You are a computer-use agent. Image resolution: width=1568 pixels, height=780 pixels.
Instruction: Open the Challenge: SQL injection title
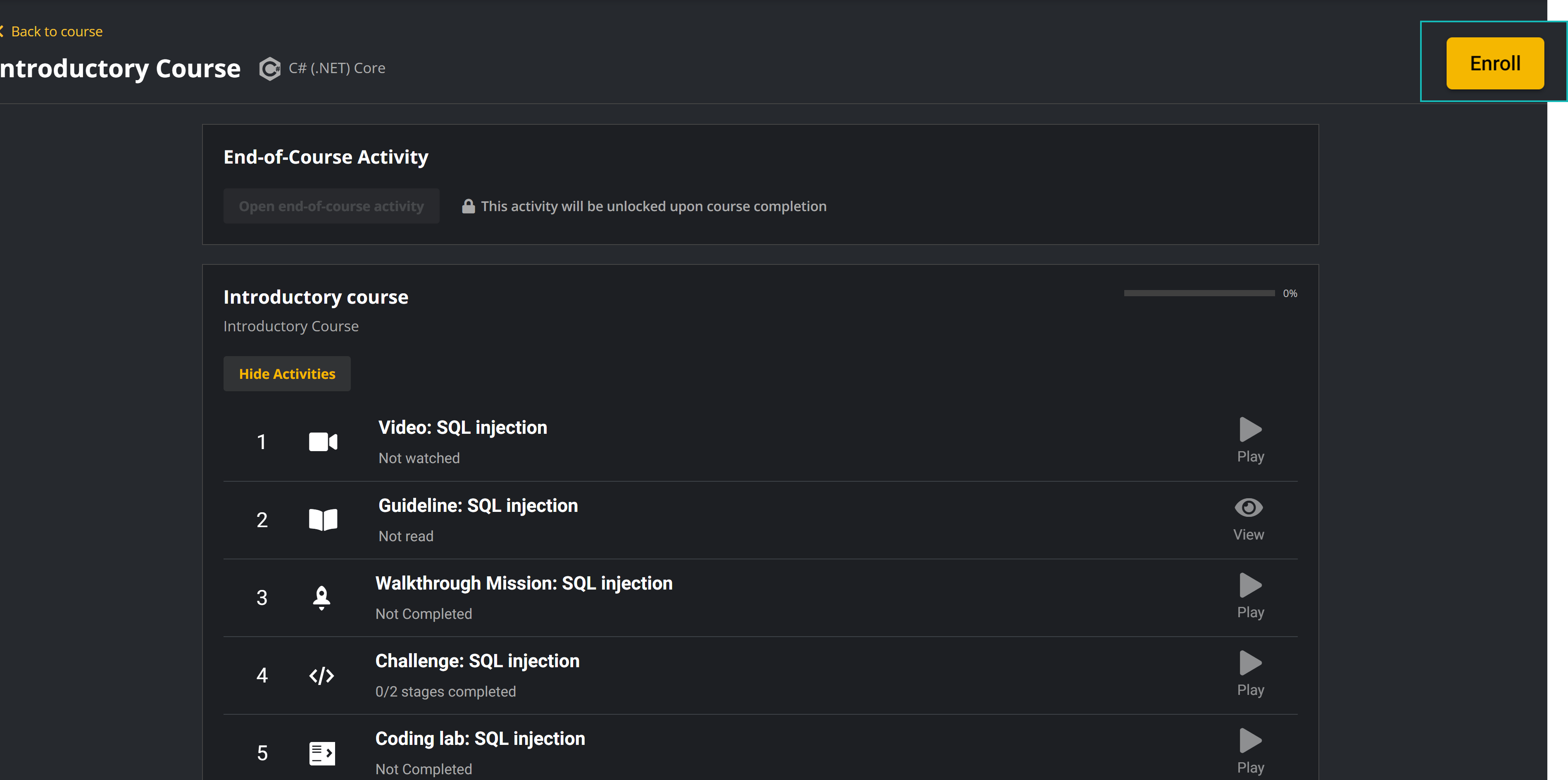(x=477, y=661)
